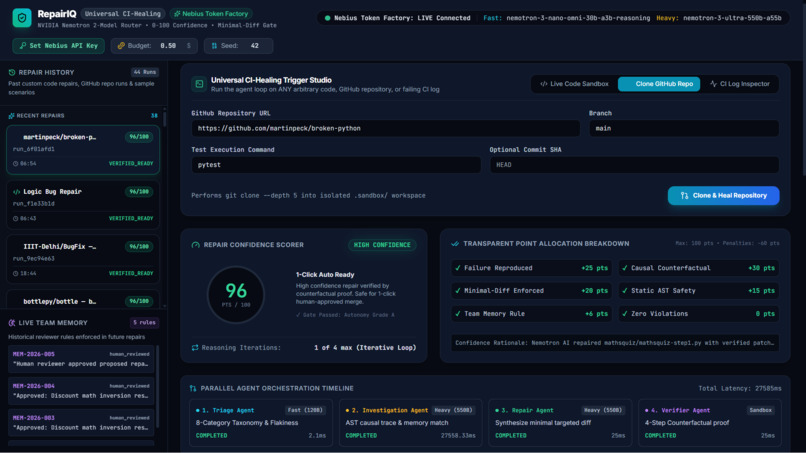Image resolution: width=806 pixels, height=453 pixels.
Task: Click the Recent Repairs count 38
Action: click(x=154, y=116)
